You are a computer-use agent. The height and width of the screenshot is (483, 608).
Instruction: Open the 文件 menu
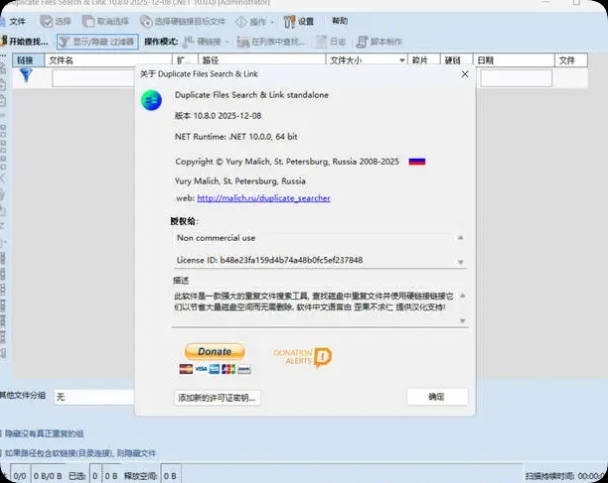[15, 21]
